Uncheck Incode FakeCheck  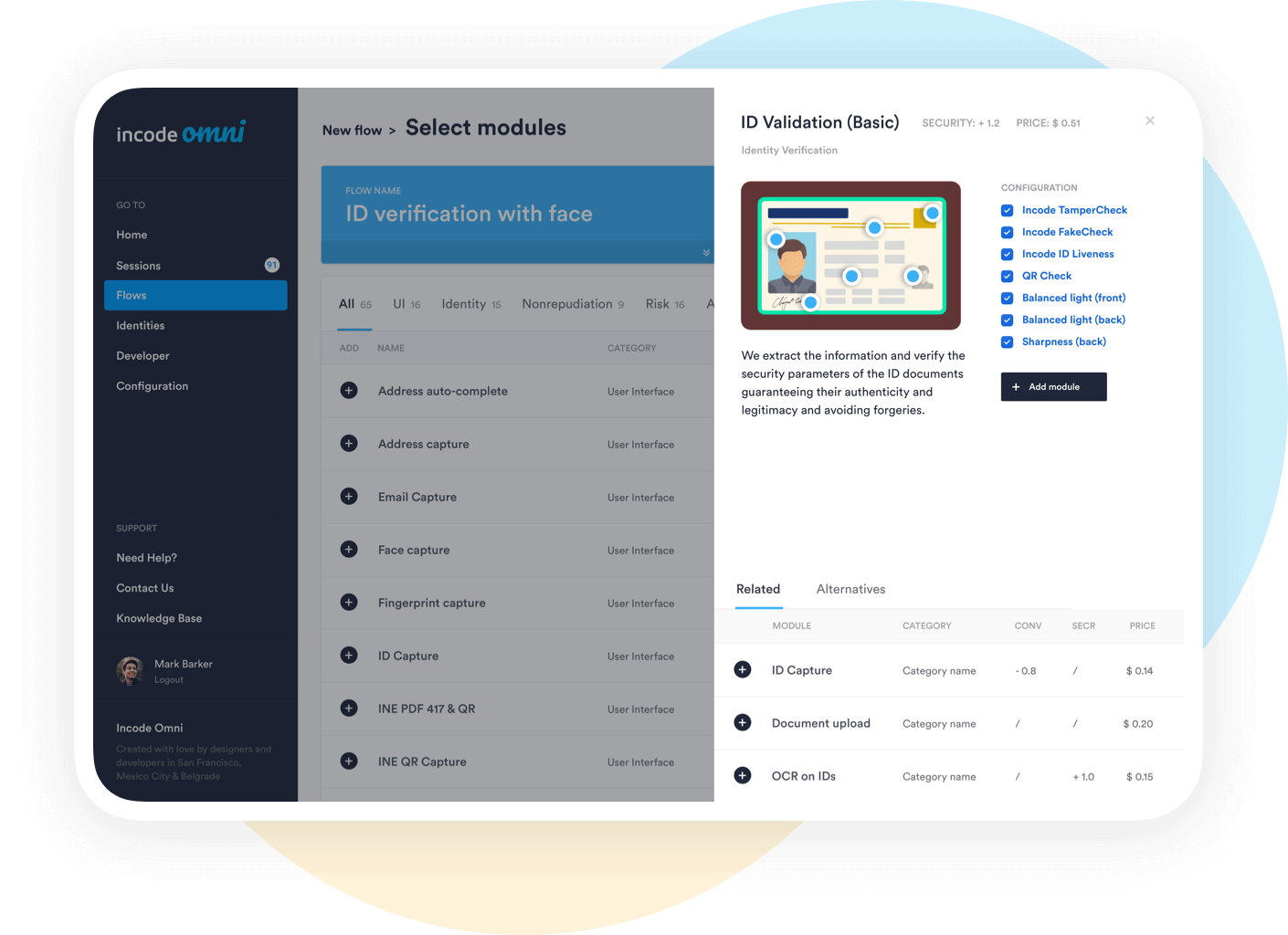coord(1007,232)
